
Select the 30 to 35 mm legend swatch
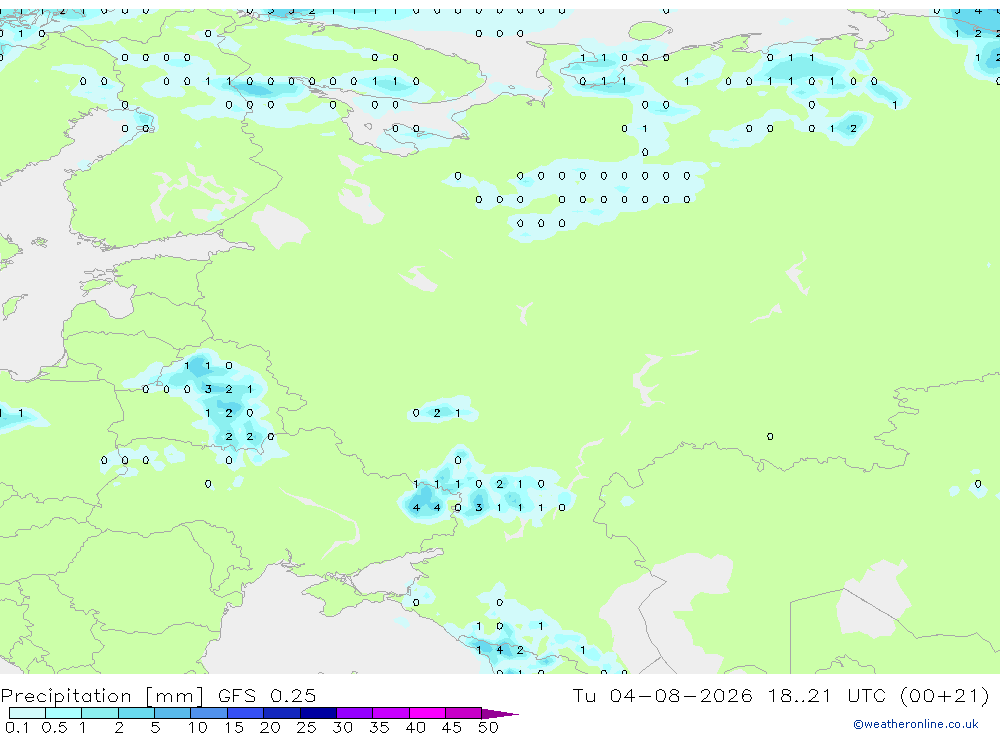pyautogui.click(x=355, y=713)
